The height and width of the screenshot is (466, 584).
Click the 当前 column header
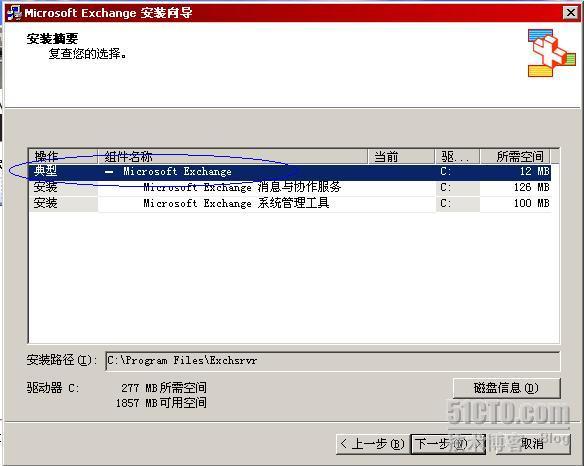point(402,156)
